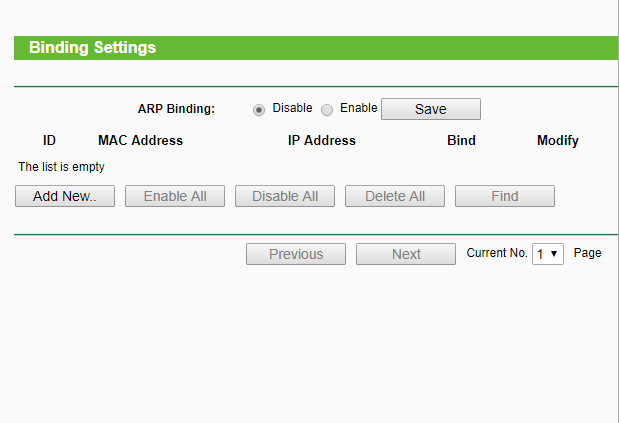Click the Find button
The width and height of the screenshot is (619, 423).
click(505, 196)
